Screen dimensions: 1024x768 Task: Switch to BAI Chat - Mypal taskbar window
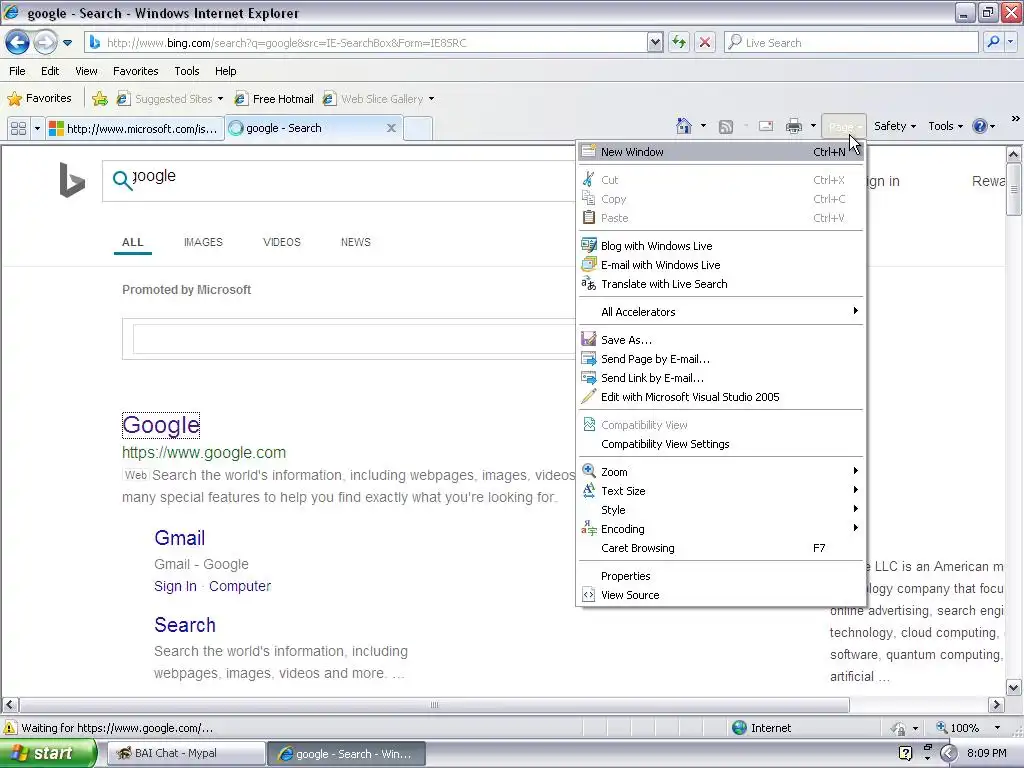pyautogui.click(x=185, y=754)
